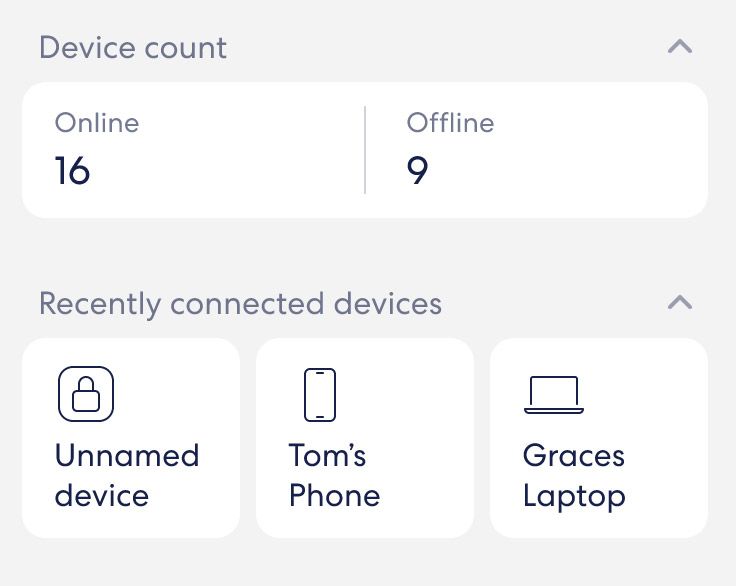Click the Unnamed device name text
Viewport: 736px width, 586px height.
click(x=127, y=476)
